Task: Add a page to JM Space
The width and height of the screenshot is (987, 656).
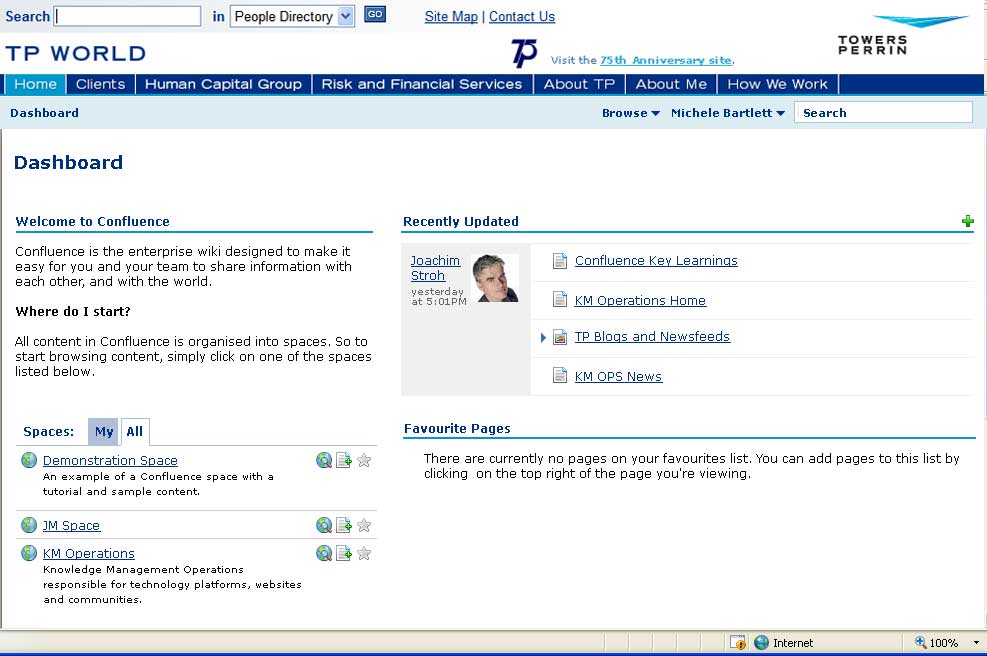Action: tap(344, 525)
